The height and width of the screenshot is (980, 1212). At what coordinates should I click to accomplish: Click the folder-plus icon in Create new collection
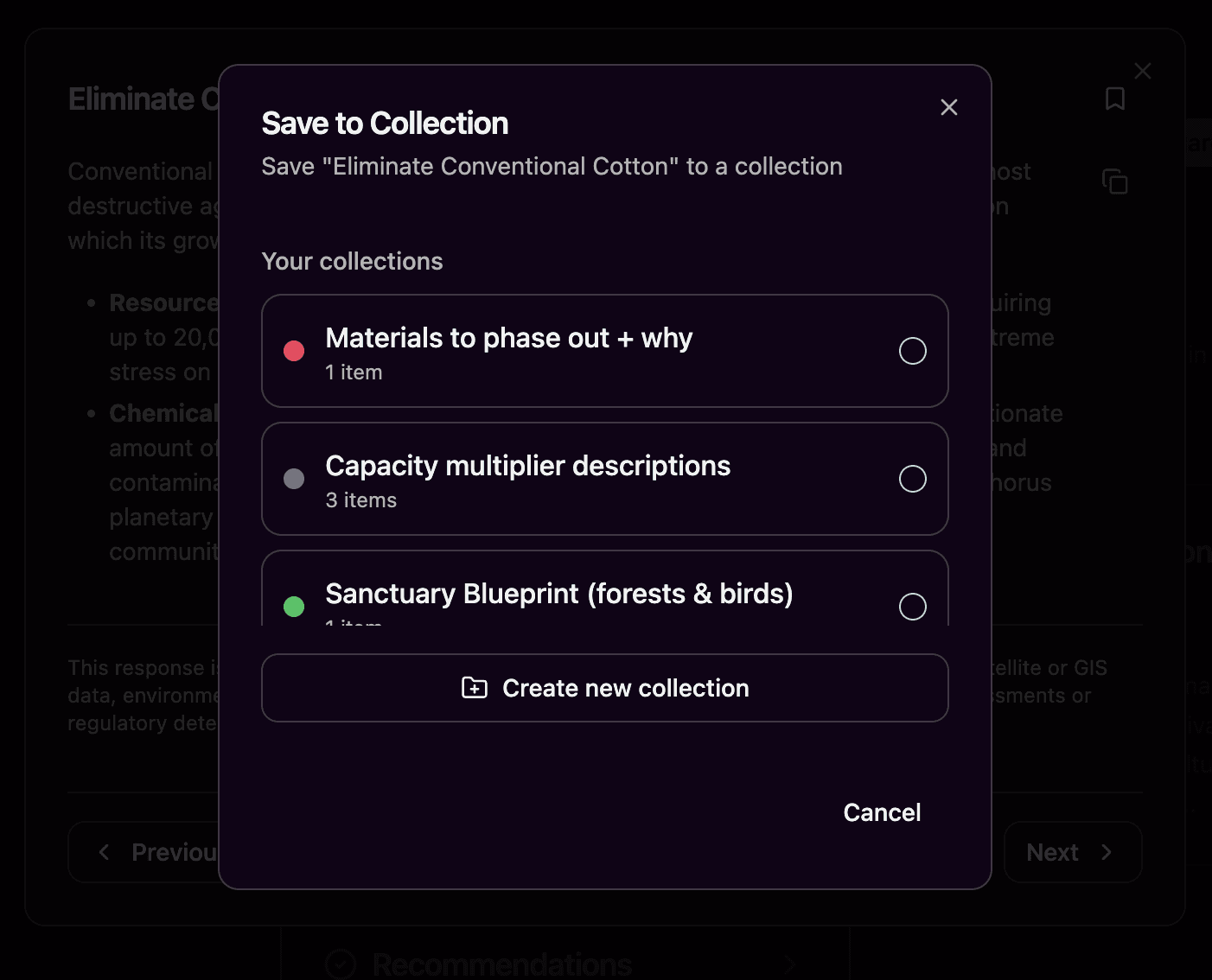point(475,688)
